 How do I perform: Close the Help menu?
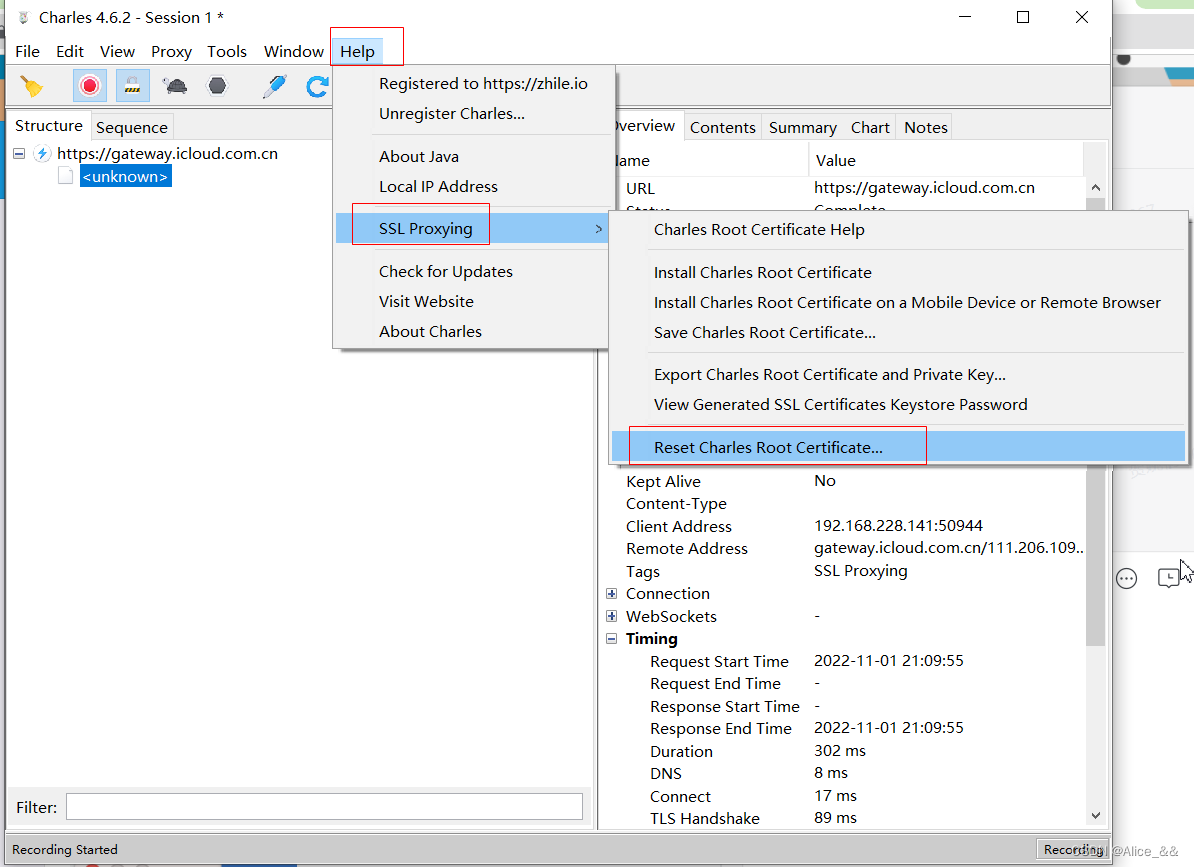(357, 52)
